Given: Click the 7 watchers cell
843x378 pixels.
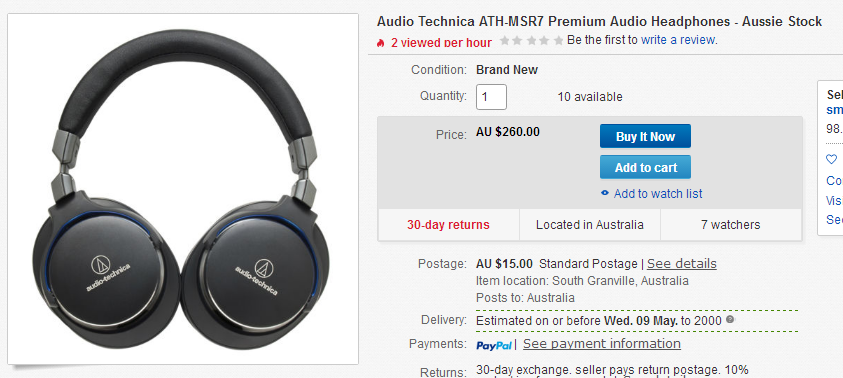Looking at the screenshot, I should point(731,225).
